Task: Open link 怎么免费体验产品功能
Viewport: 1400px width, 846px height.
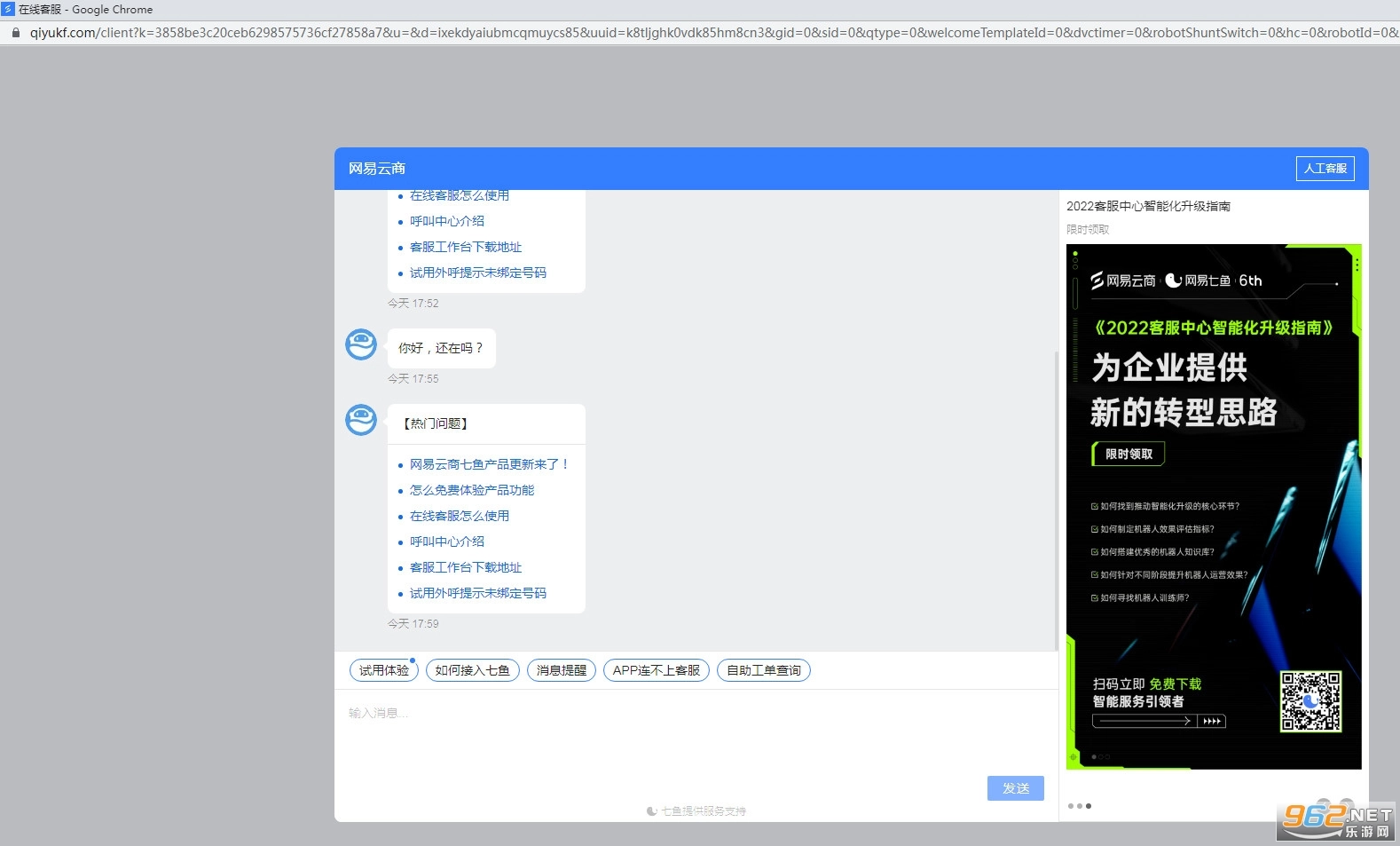Action: tap(472, 490)
